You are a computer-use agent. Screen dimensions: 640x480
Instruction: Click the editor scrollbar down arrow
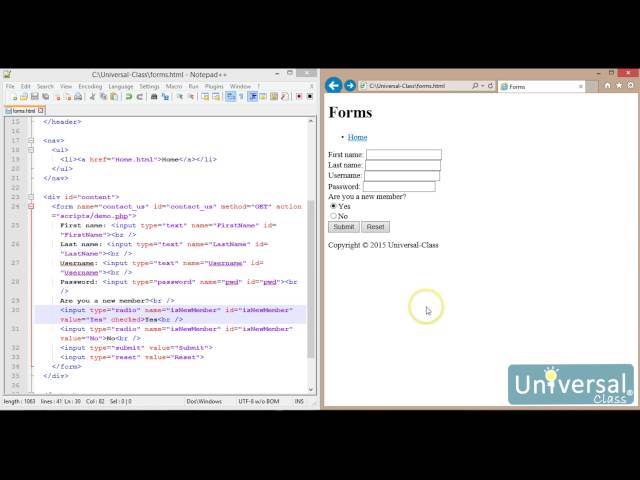[x=311, y=389]
